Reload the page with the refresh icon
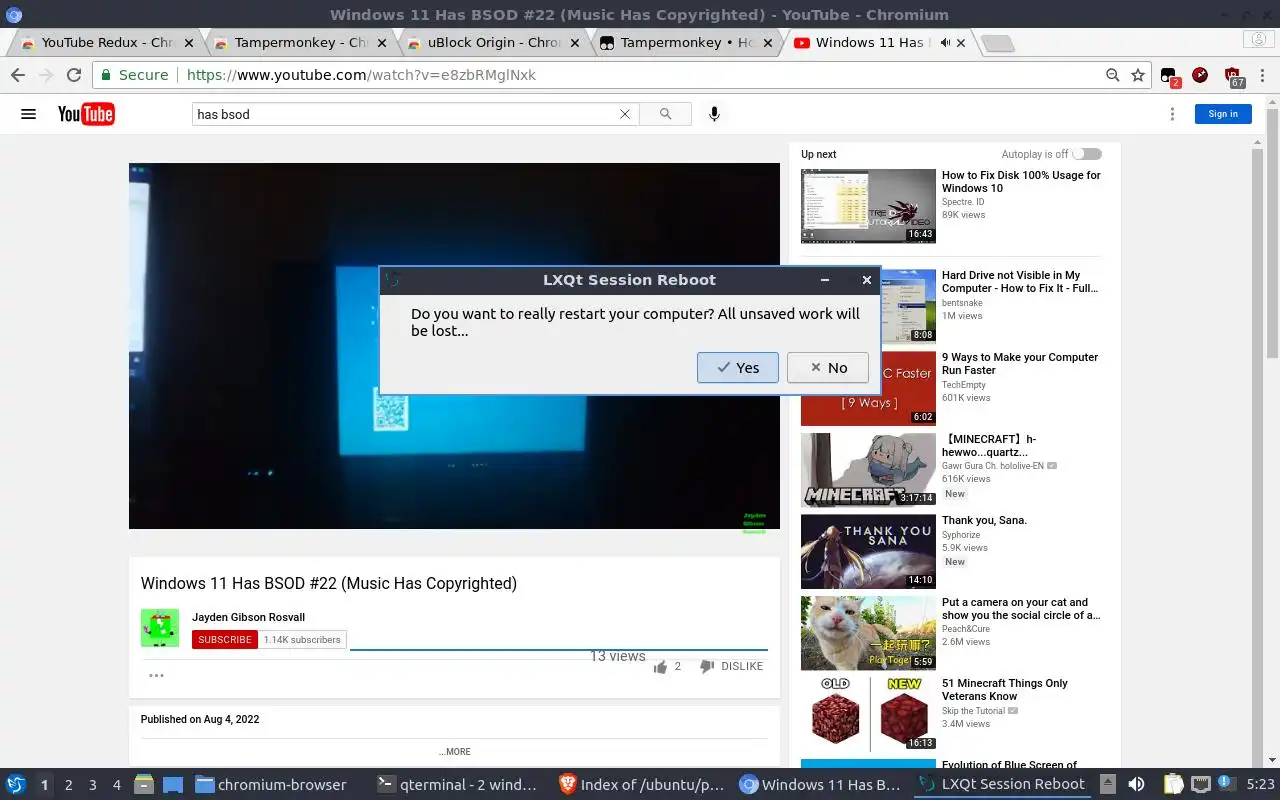Viewport: 1280px width, 800px height. (x=73, y=75)
